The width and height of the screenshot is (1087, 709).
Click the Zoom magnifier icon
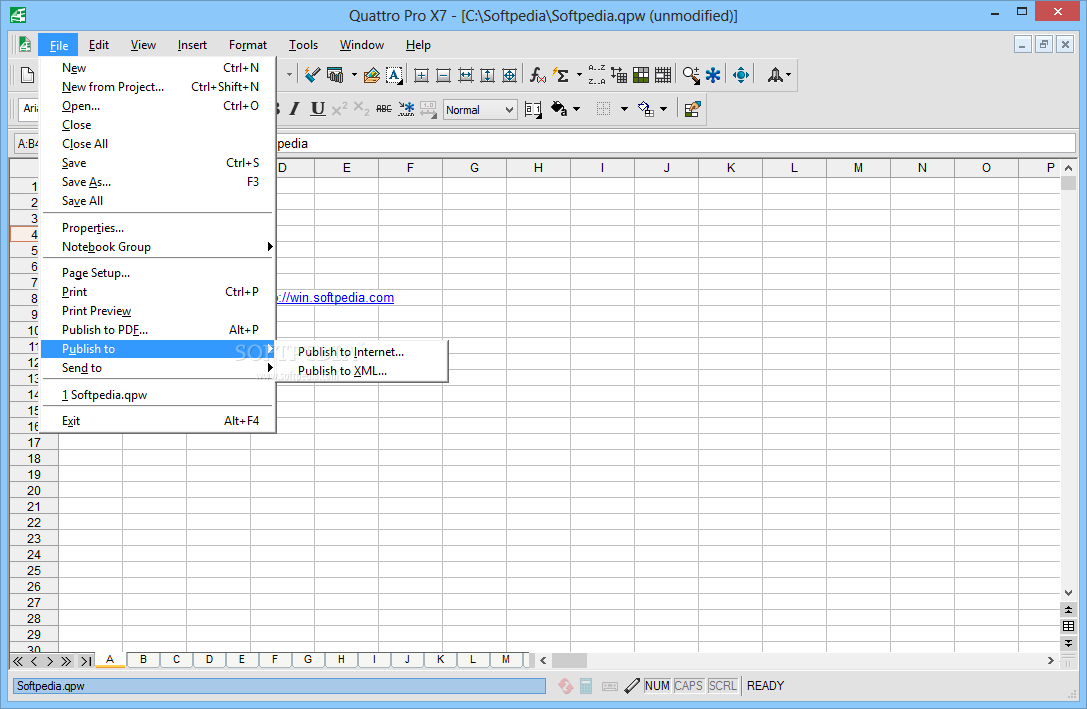pos(690,75)
